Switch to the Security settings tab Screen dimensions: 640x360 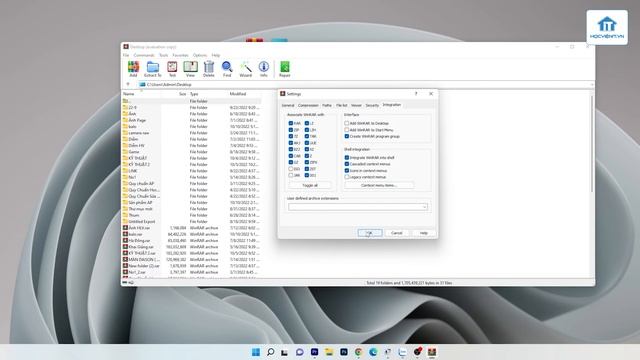pos(372,105)
